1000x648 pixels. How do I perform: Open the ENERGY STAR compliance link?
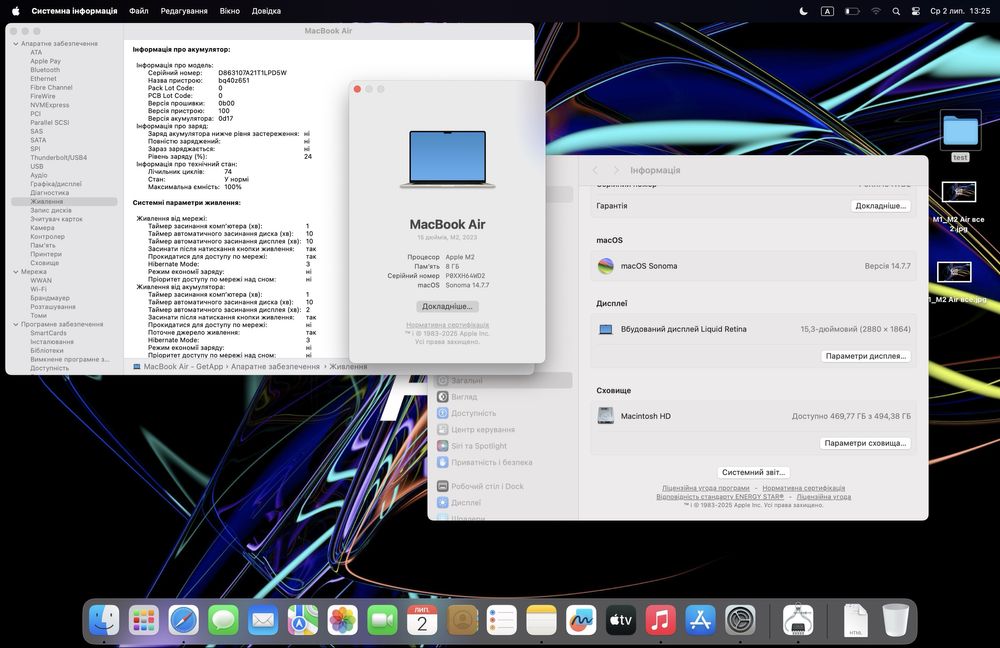click(720, 496)
